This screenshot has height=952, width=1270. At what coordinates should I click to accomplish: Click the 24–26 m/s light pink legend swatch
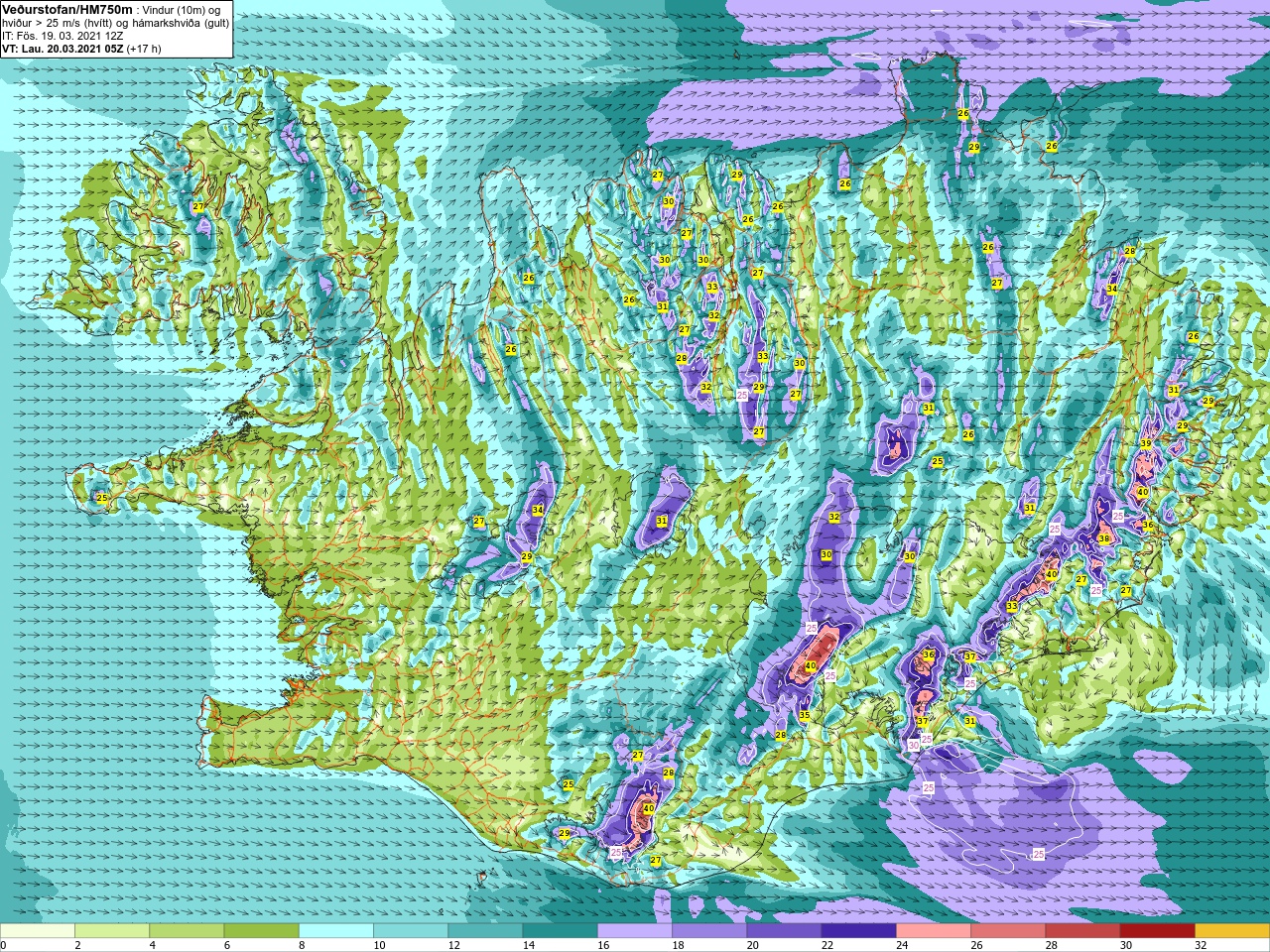pyautogui.click(x=934, y=931)
